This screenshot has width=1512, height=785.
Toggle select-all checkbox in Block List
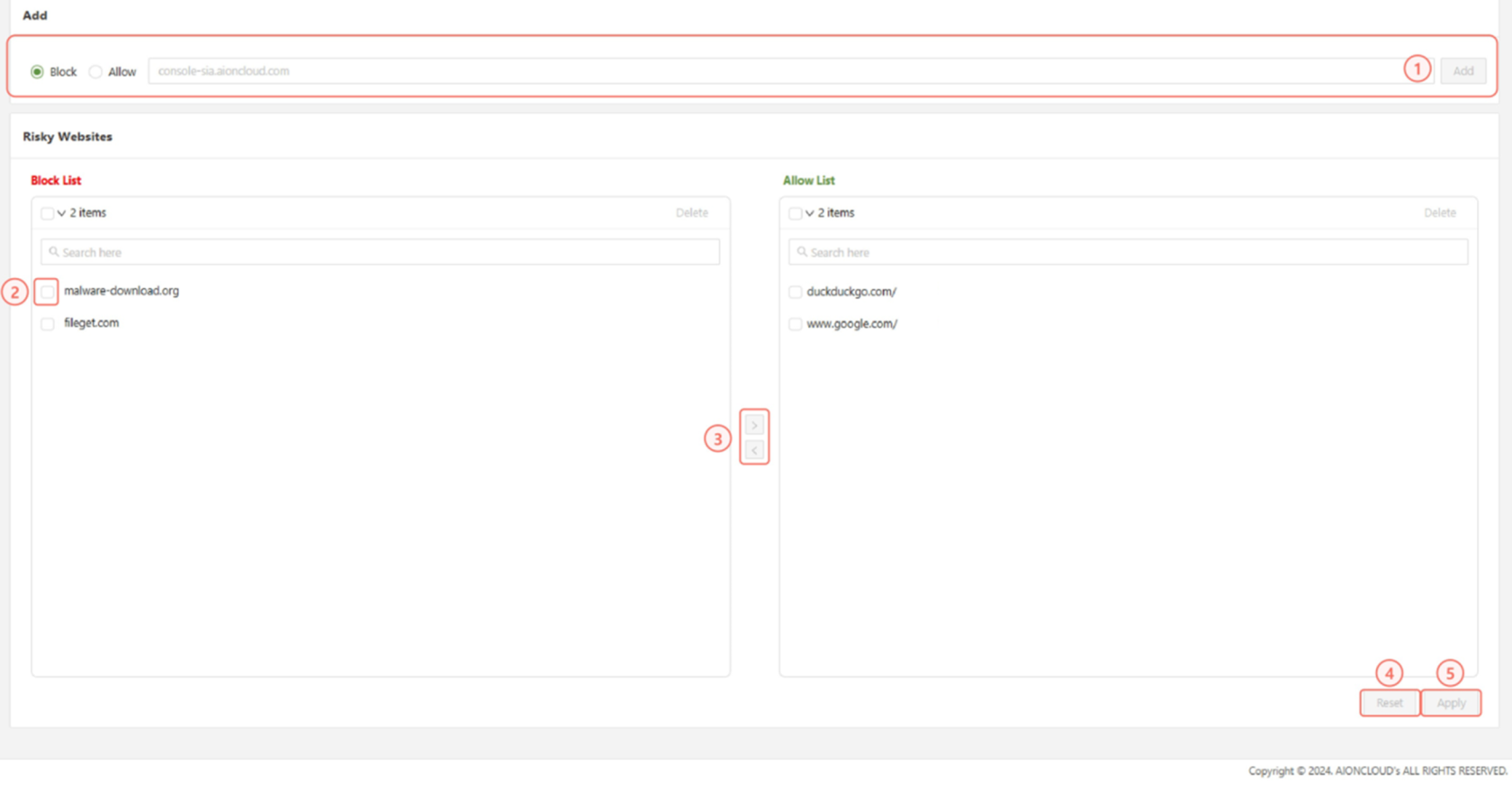coord(47,213)
